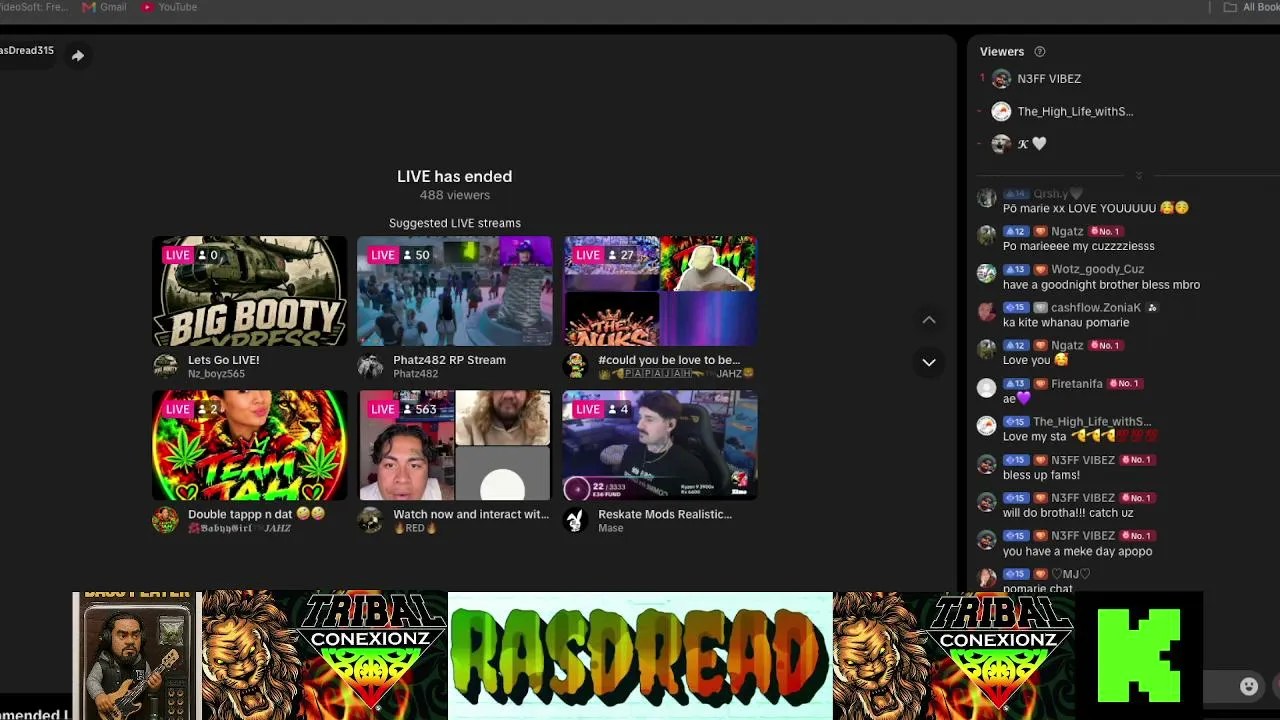Viewport: 1280px width, 720px height.
Task: Click the chat message 'have a goodnight brother bless mbro'
Action: [x=1101, y=285]
